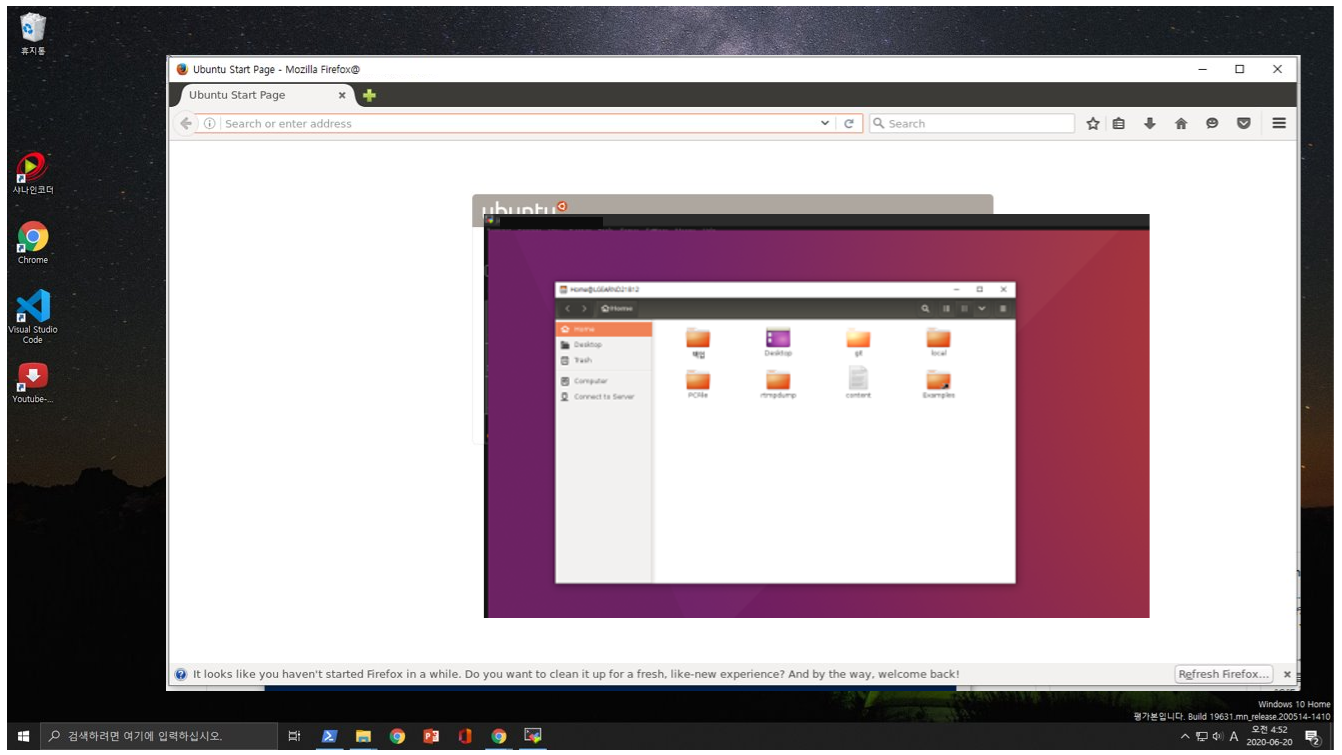Click the taskbar clock and date

click(1271, 736)
